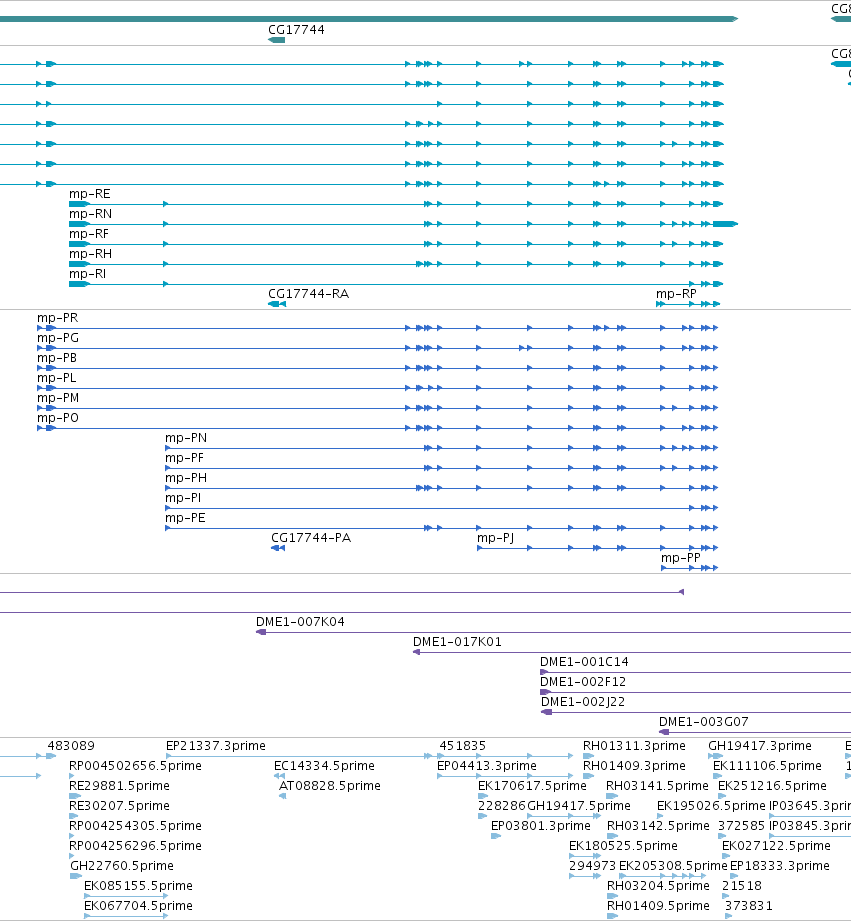Open the mp-PM protein label
This screenshot has height=921, width=851.
coord(58,398)
